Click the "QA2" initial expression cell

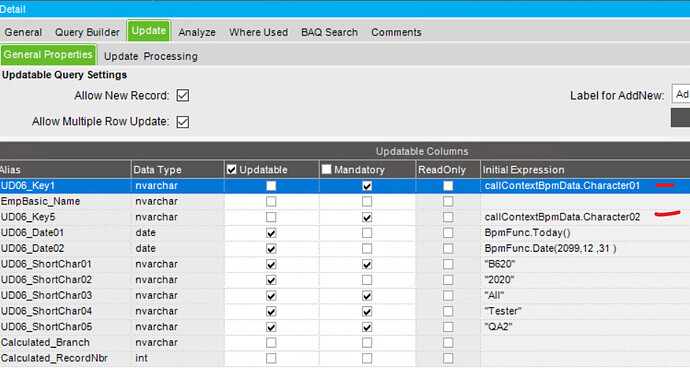(585, 327)
